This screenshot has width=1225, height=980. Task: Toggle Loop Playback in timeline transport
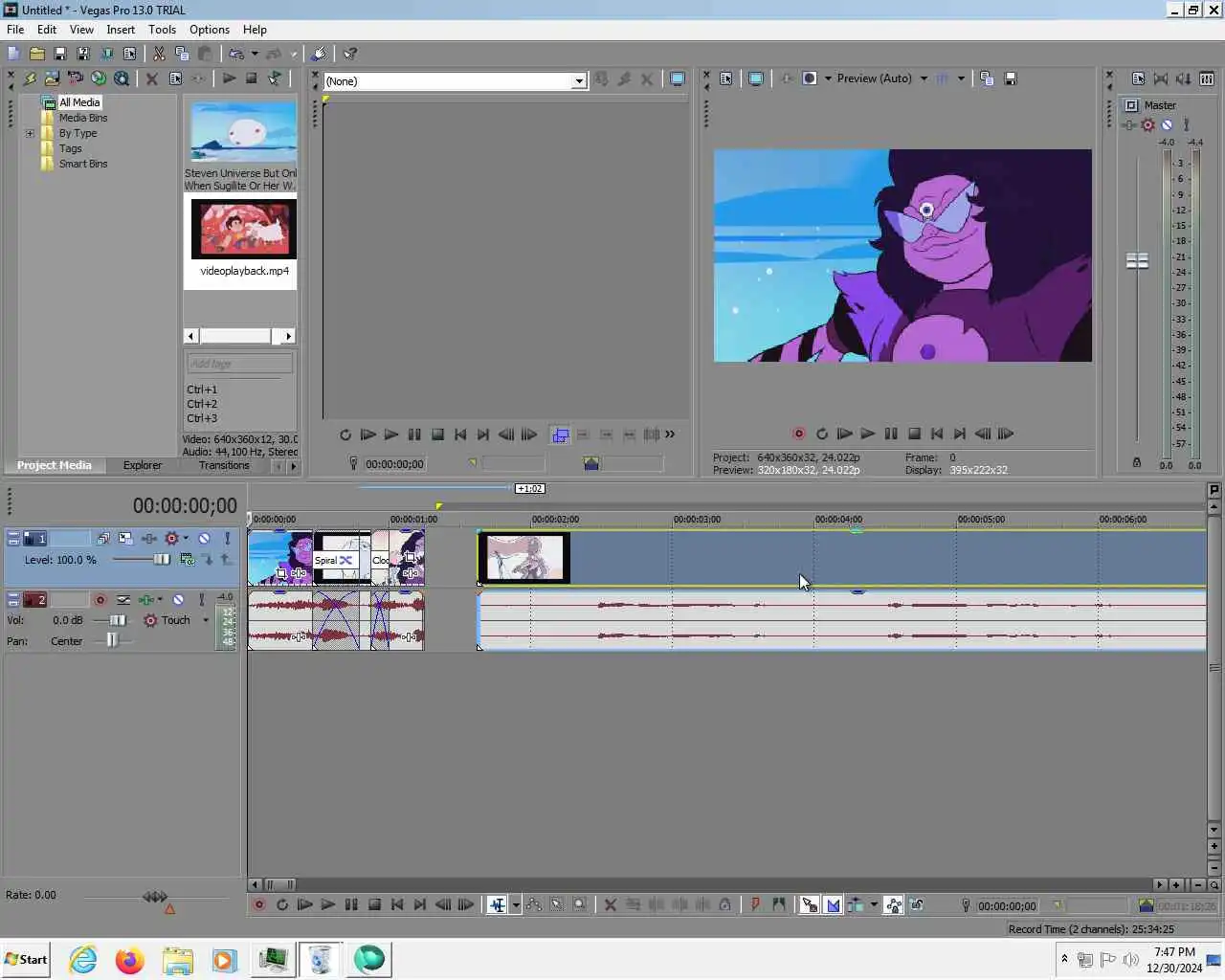pos(282,904)
